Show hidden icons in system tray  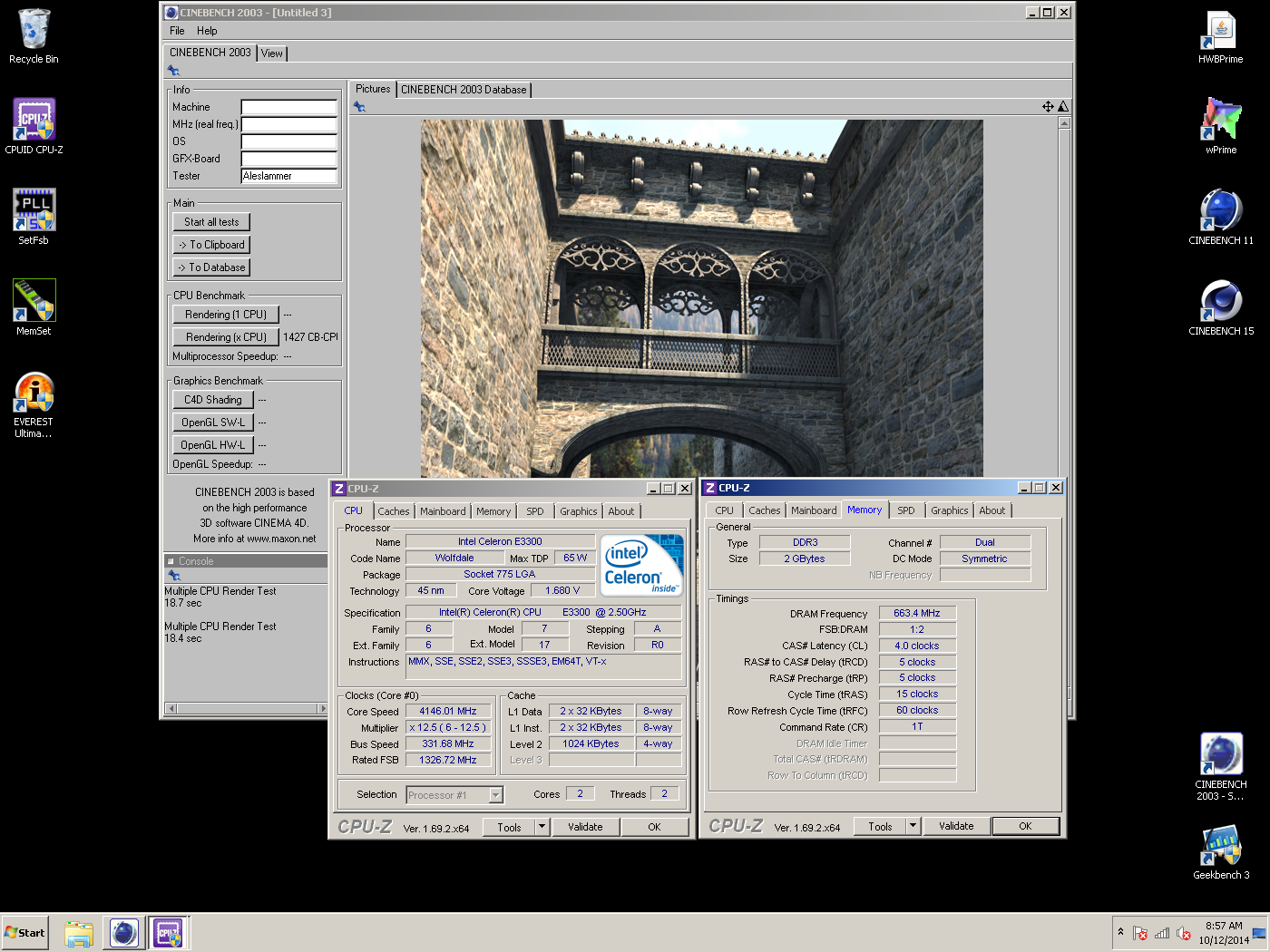tap(1120, 932)
